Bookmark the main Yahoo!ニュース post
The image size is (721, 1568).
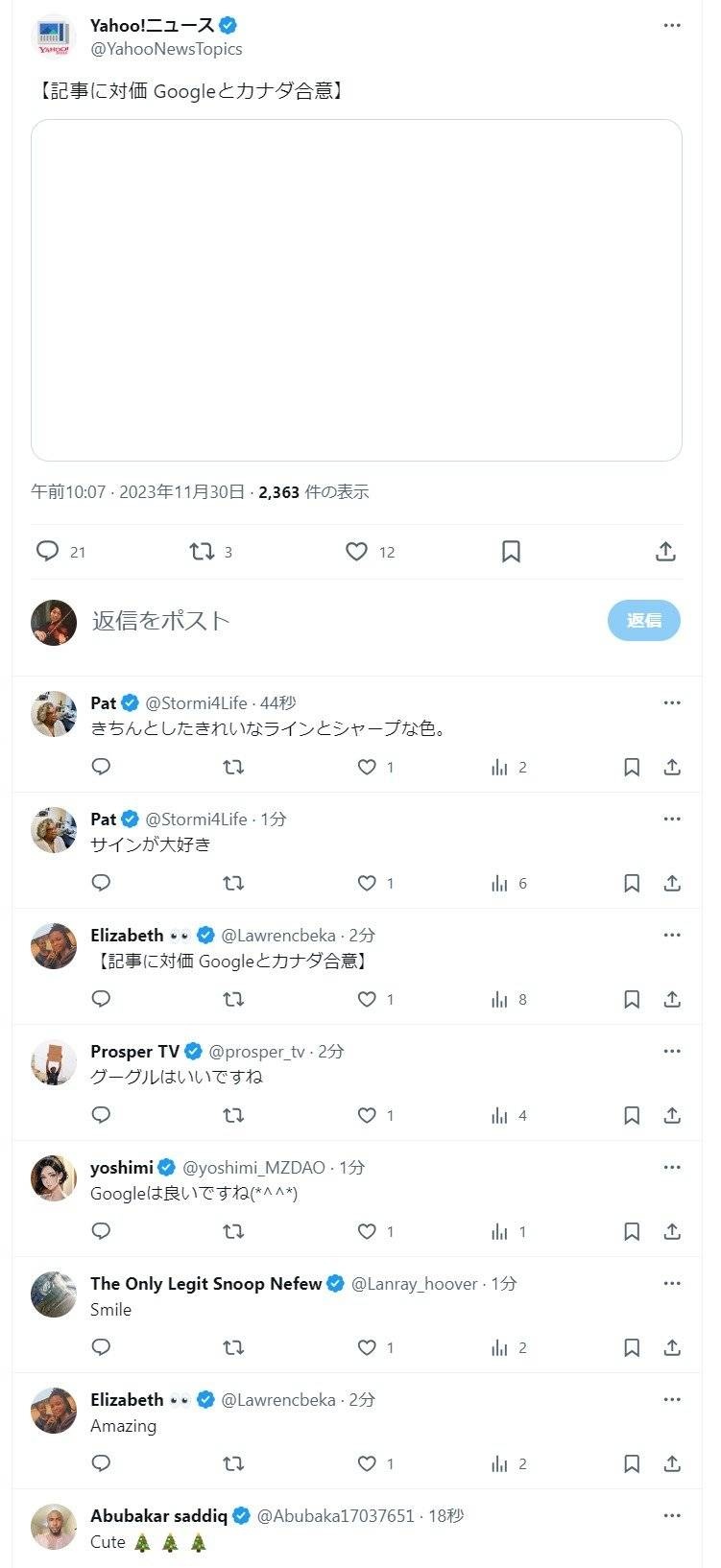coord(511,551)
